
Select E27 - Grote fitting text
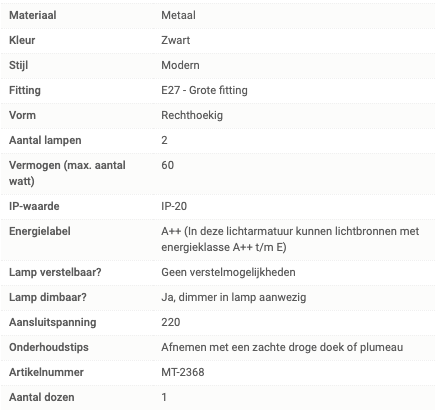click(x=204, y=90)
